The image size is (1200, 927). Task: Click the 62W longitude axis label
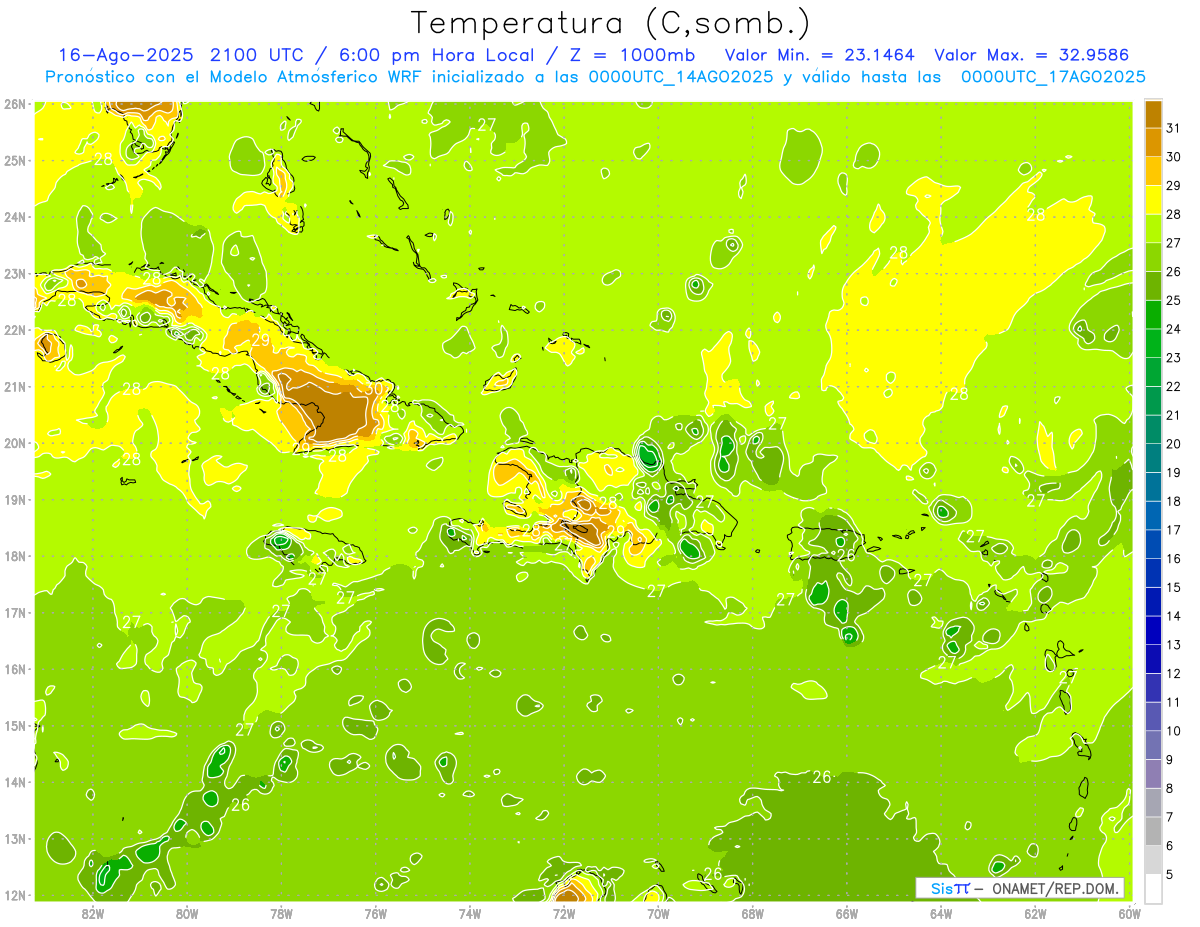pos(1035,913)
